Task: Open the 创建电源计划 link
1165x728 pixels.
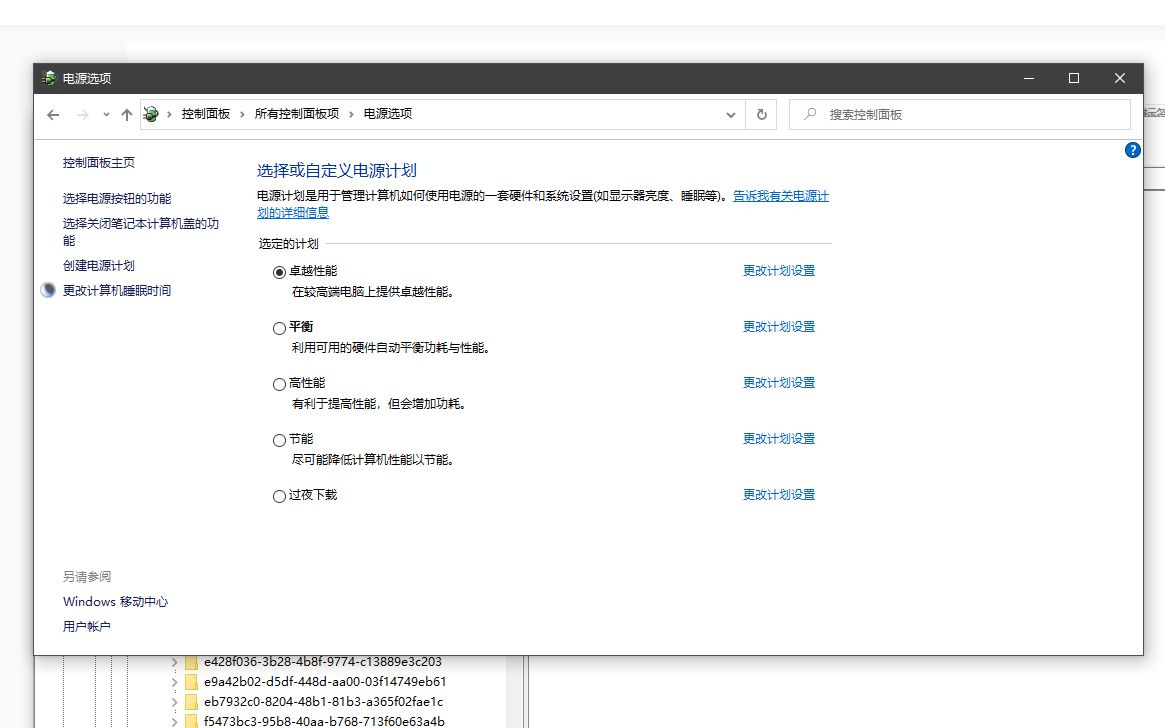Action: pos(100,263)
